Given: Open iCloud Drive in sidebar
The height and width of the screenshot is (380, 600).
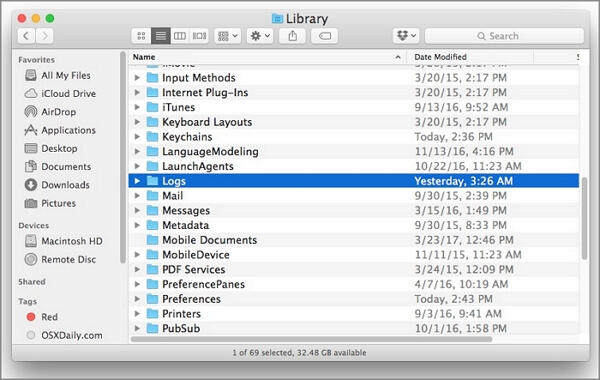Looking at the screenshot, I should click(x=60, y=93).
